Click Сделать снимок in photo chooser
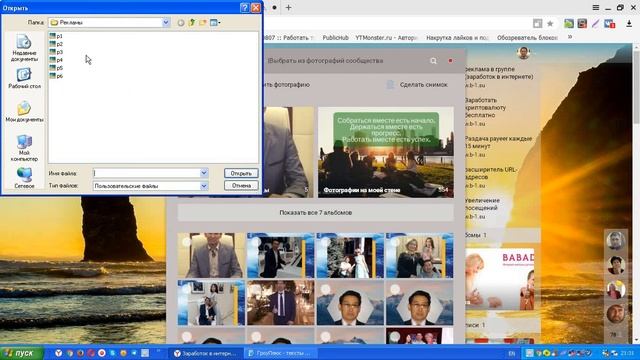This screenshot has width=640, height=360. (417, 84)
